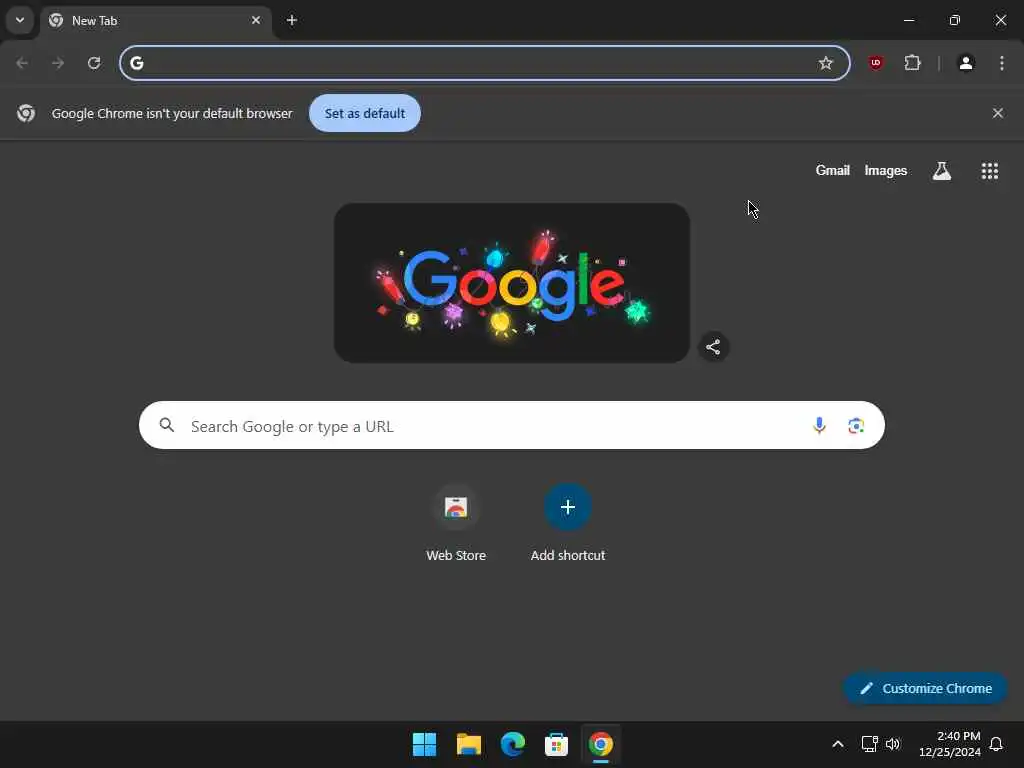This screenshot has height=768, width=1024.
Task: Start voice search with microphone
Action: coord(819,426)
